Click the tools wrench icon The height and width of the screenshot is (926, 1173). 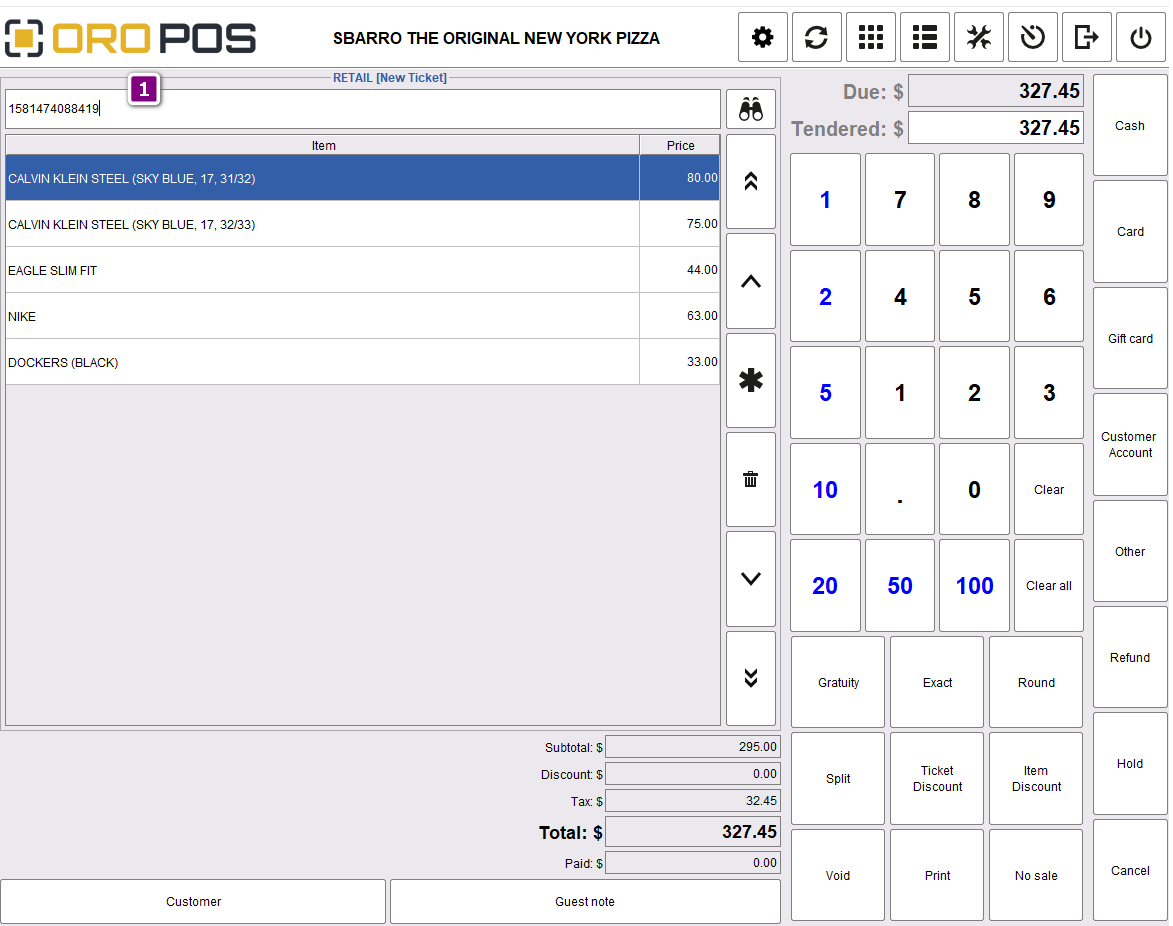pyautogui.click(x=978, y=37)
